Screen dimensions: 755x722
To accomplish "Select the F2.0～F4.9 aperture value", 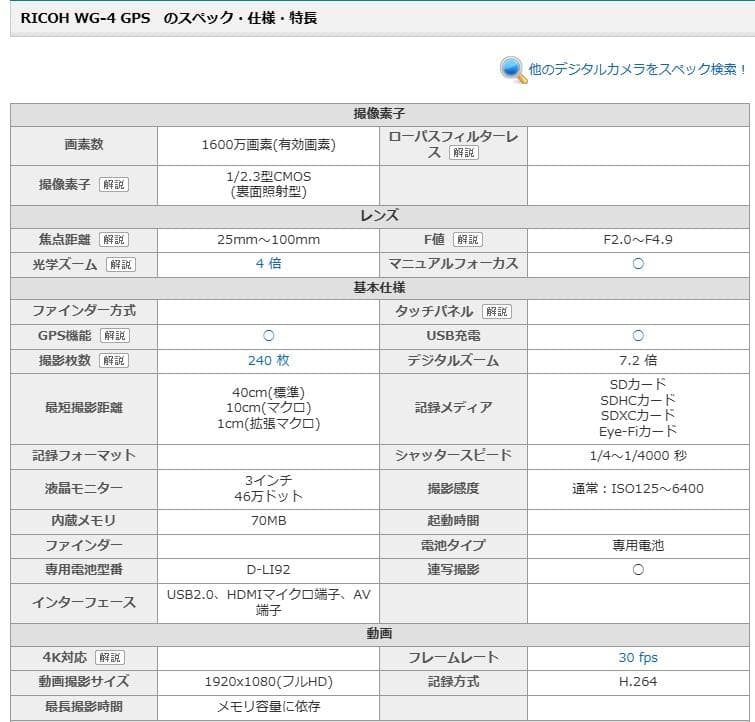I will pyautogui.click(x=638, y=239).
